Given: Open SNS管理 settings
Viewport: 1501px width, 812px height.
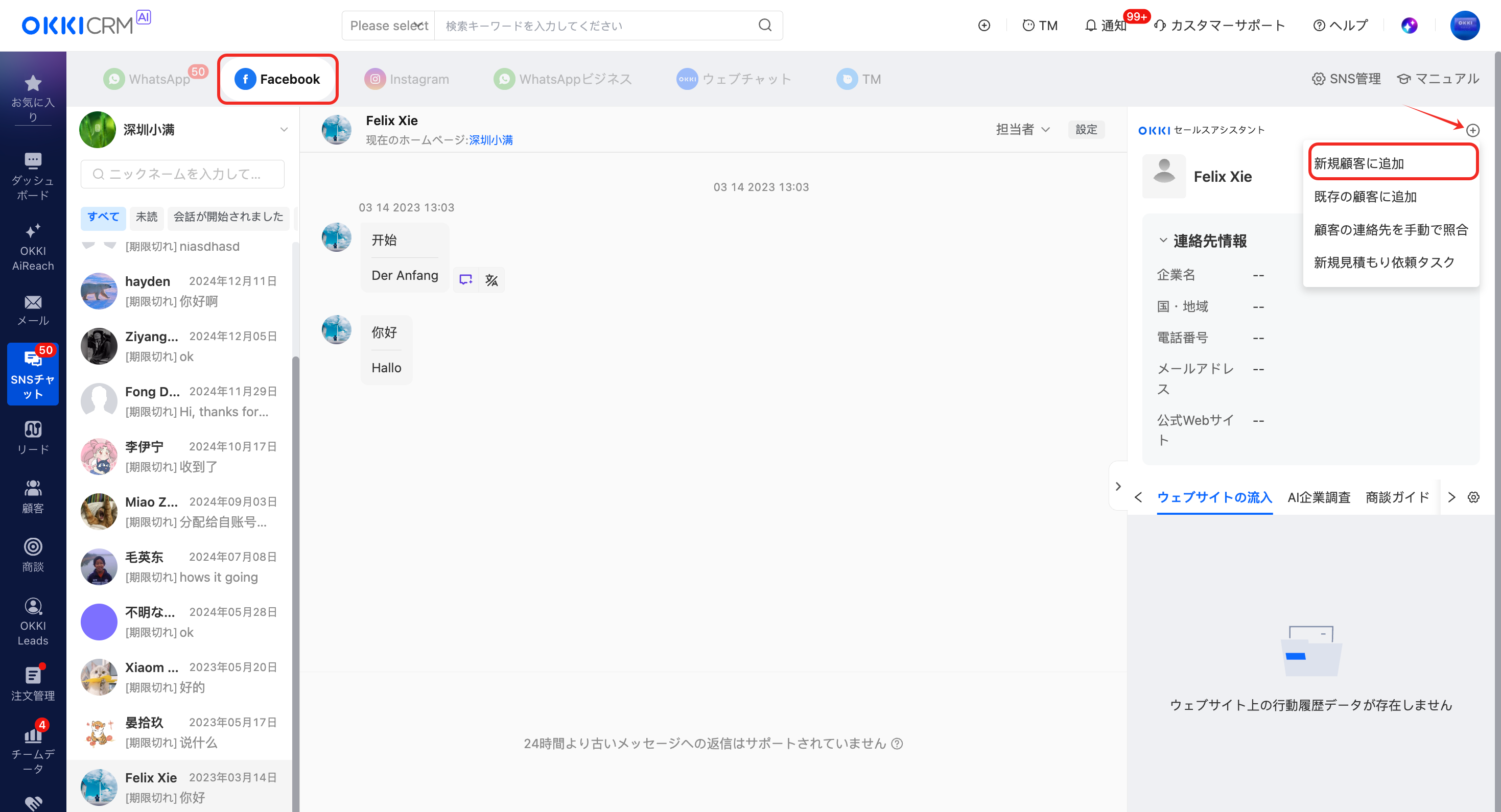Looking at the screenshot, I should click(1346, 79).
